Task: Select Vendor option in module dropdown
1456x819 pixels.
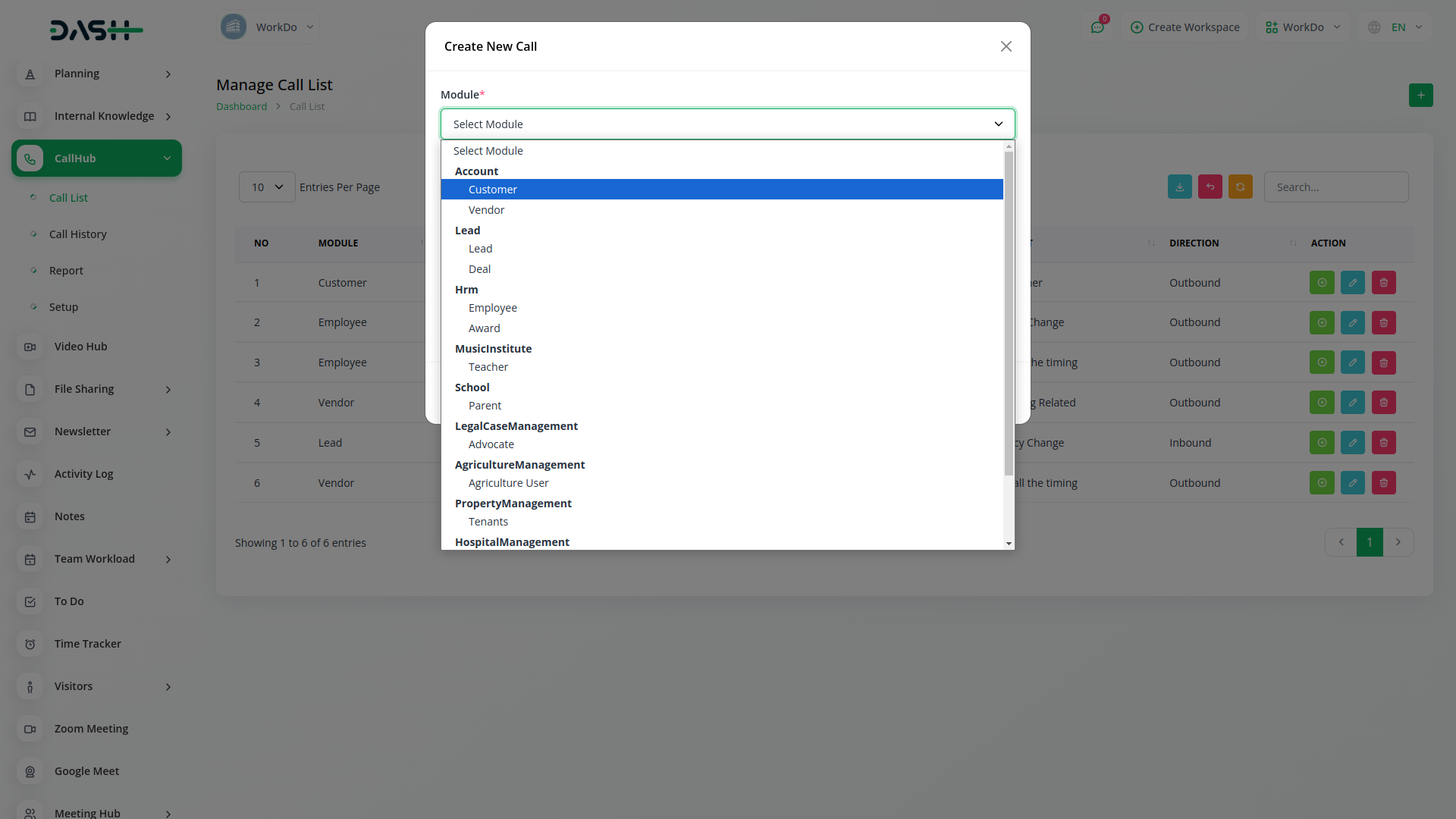Action: point(486,210)
